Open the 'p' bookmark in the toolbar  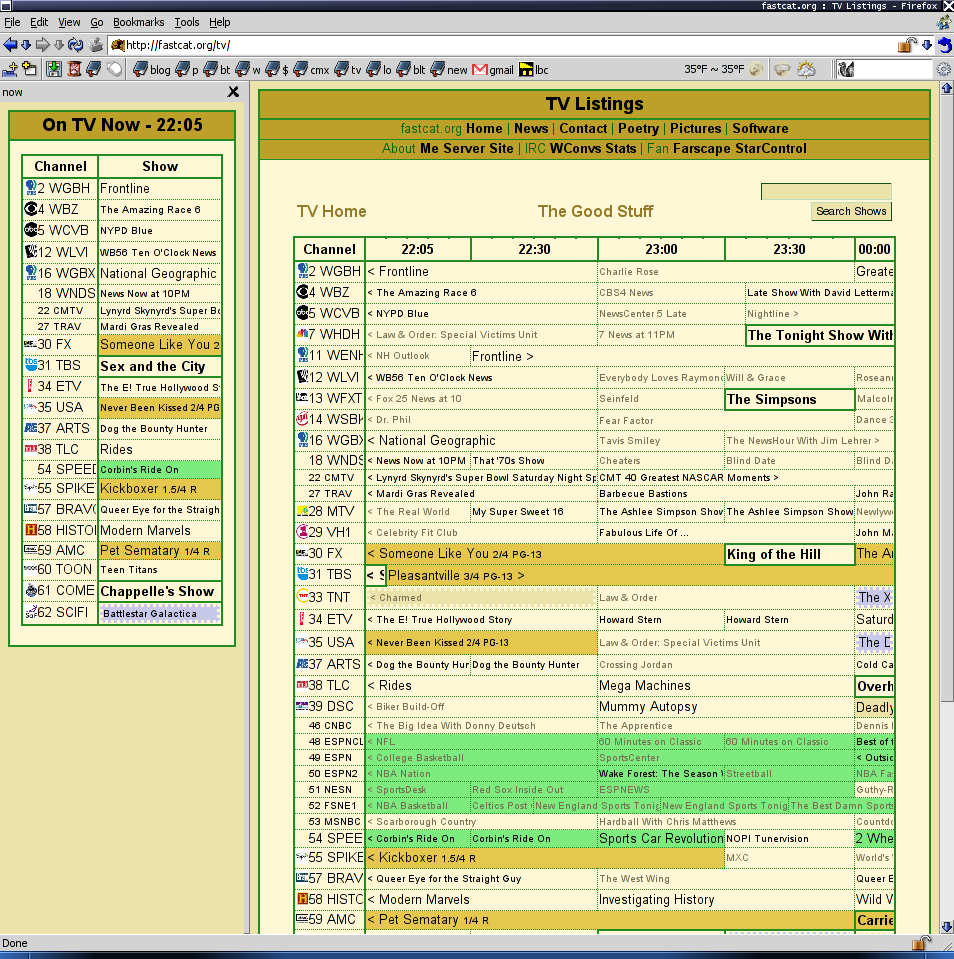tap(187, 70)
